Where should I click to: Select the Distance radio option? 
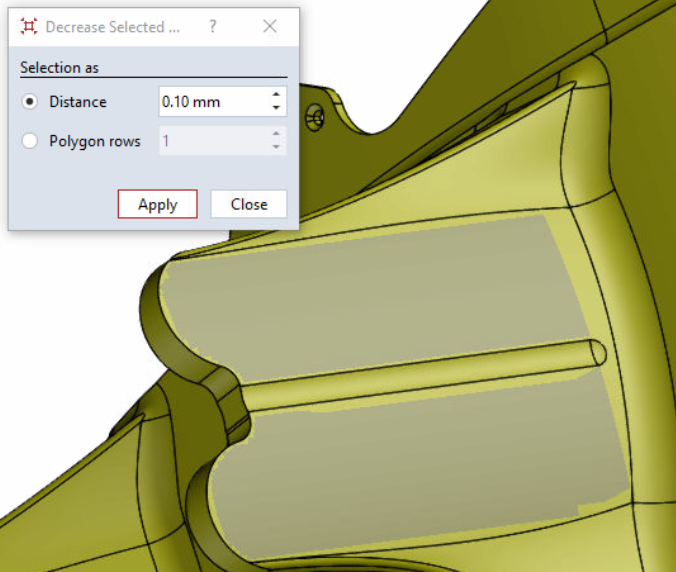[x=30, y=102]
